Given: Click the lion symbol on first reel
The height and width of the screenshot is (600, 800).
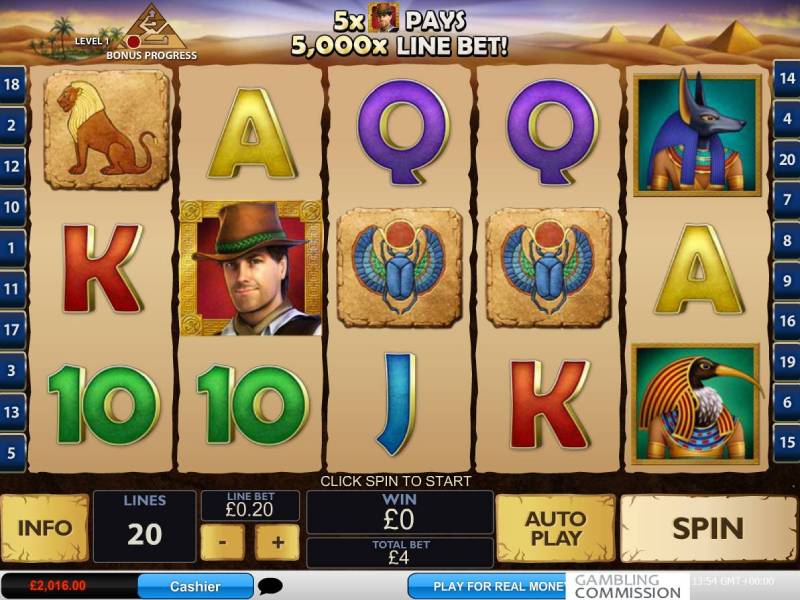Looking at the screenshot, I should [107, 130].
